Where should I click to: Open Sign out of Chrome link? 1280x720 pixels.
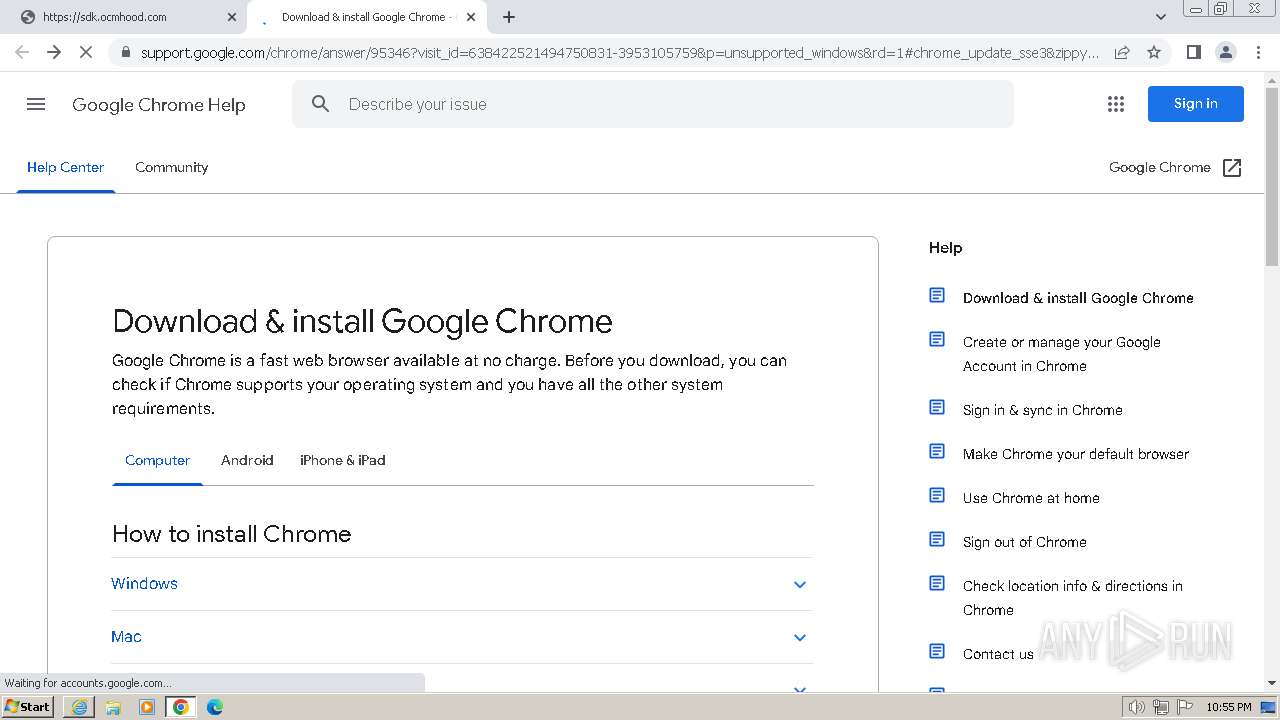1025,542
